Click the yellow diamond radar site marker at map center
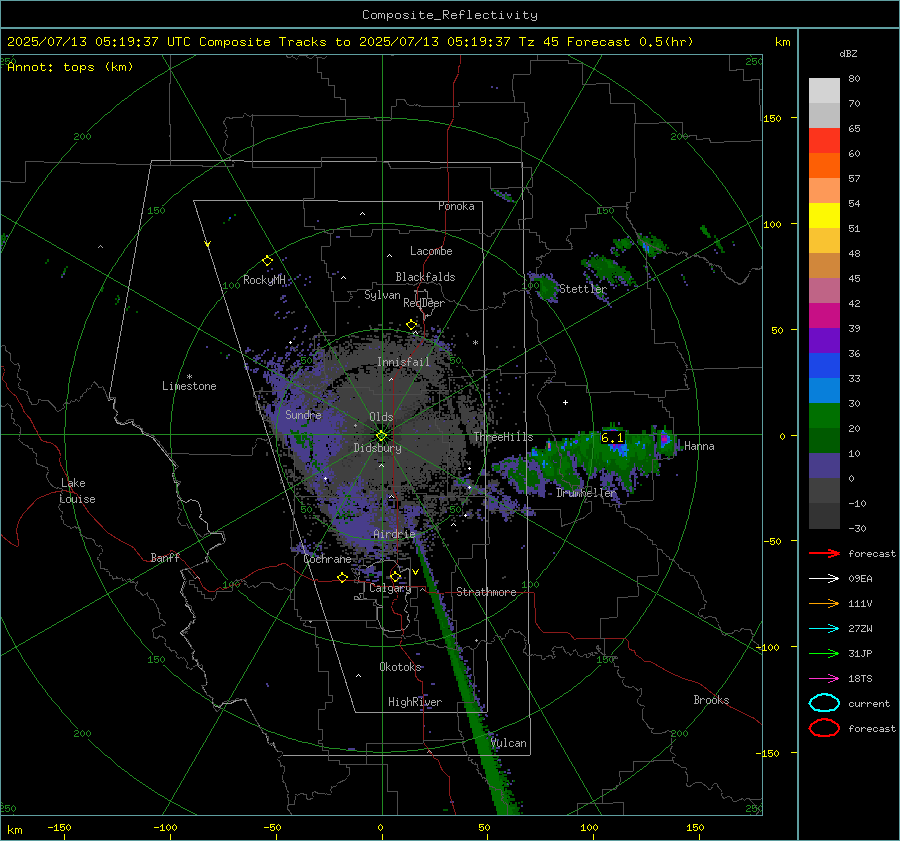 click(x=381, y=436)
